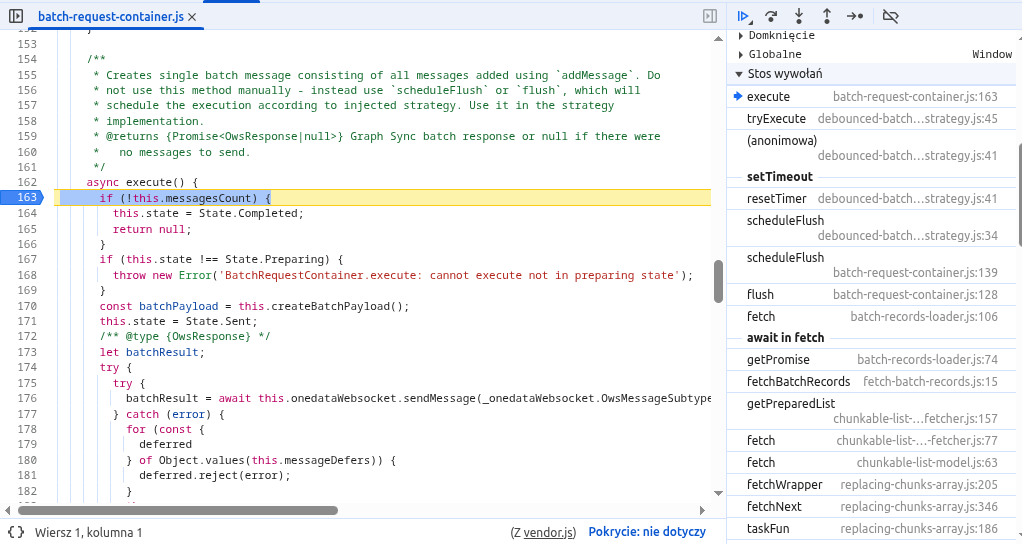
Task: Toggle deactivate breakpoints icon
Action: pos(891,16)
